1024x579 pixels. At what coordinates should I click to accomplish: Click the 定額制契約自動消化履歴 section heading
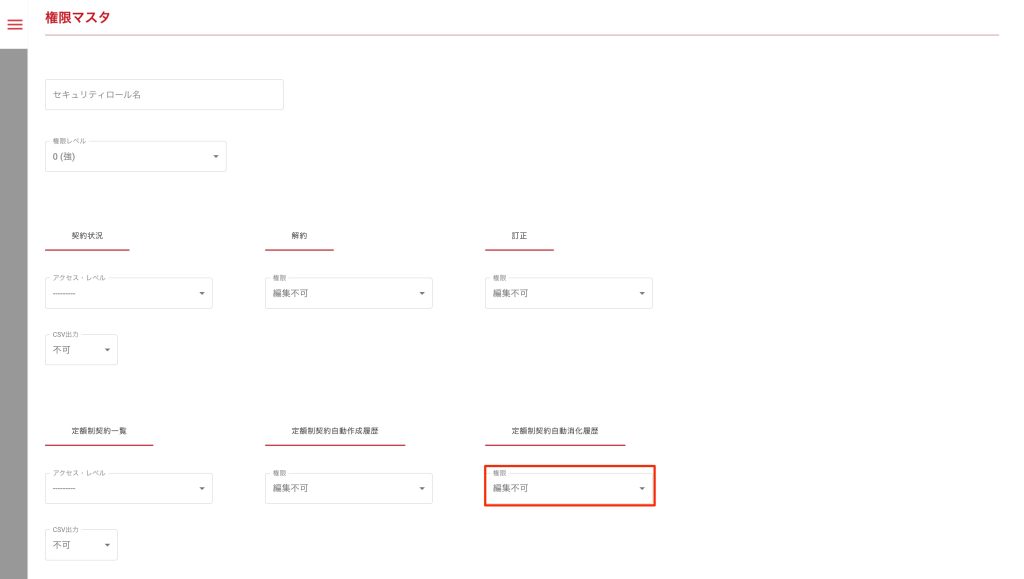554,431
